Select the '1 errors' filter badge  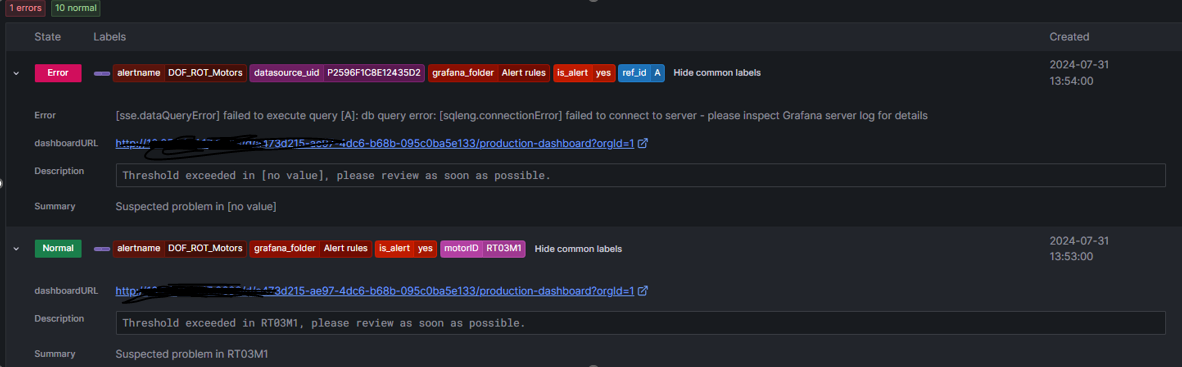(x=26, y=9)
